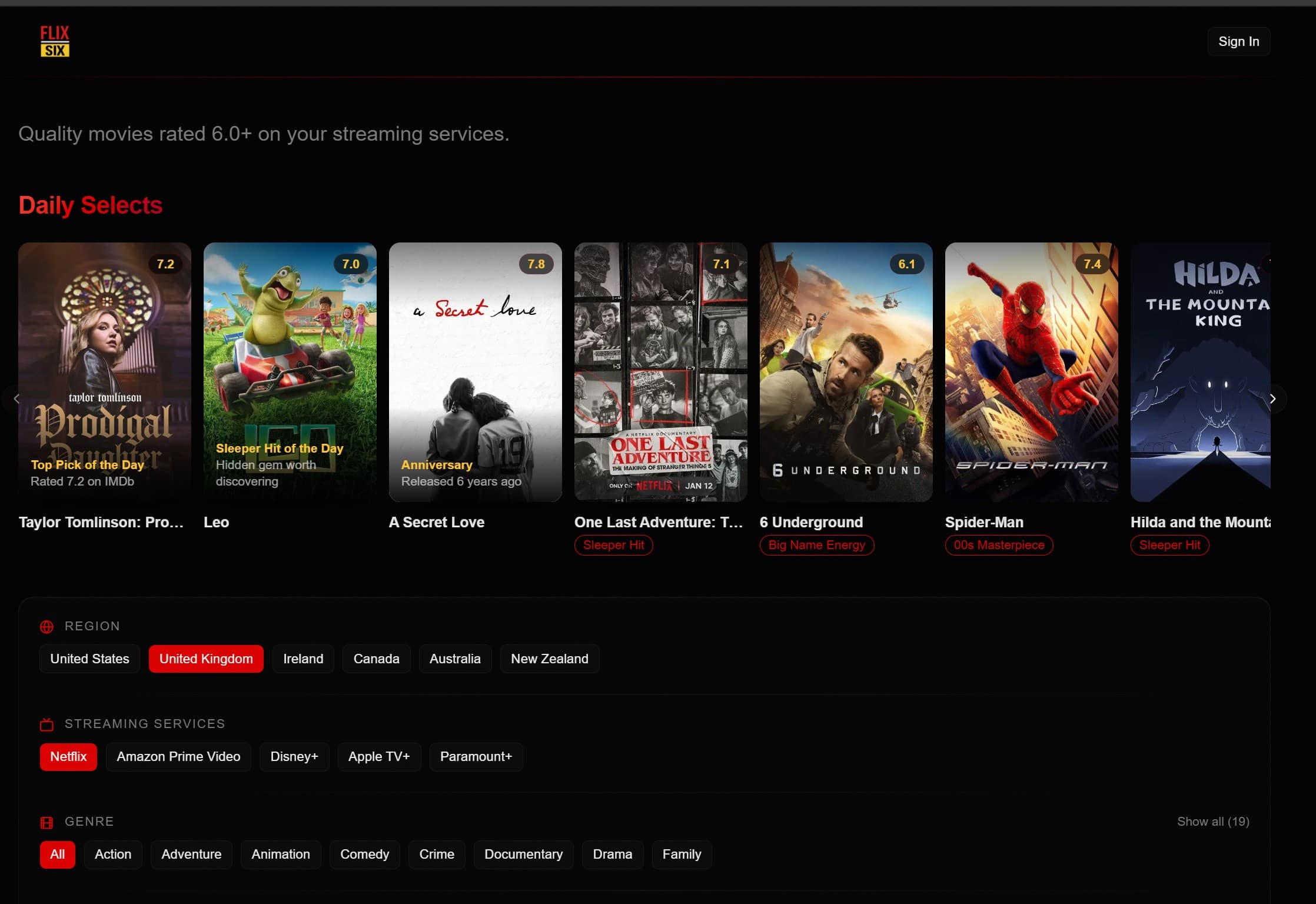
Task: Open the Spider-Man poster
Action: coord(1032,372)
